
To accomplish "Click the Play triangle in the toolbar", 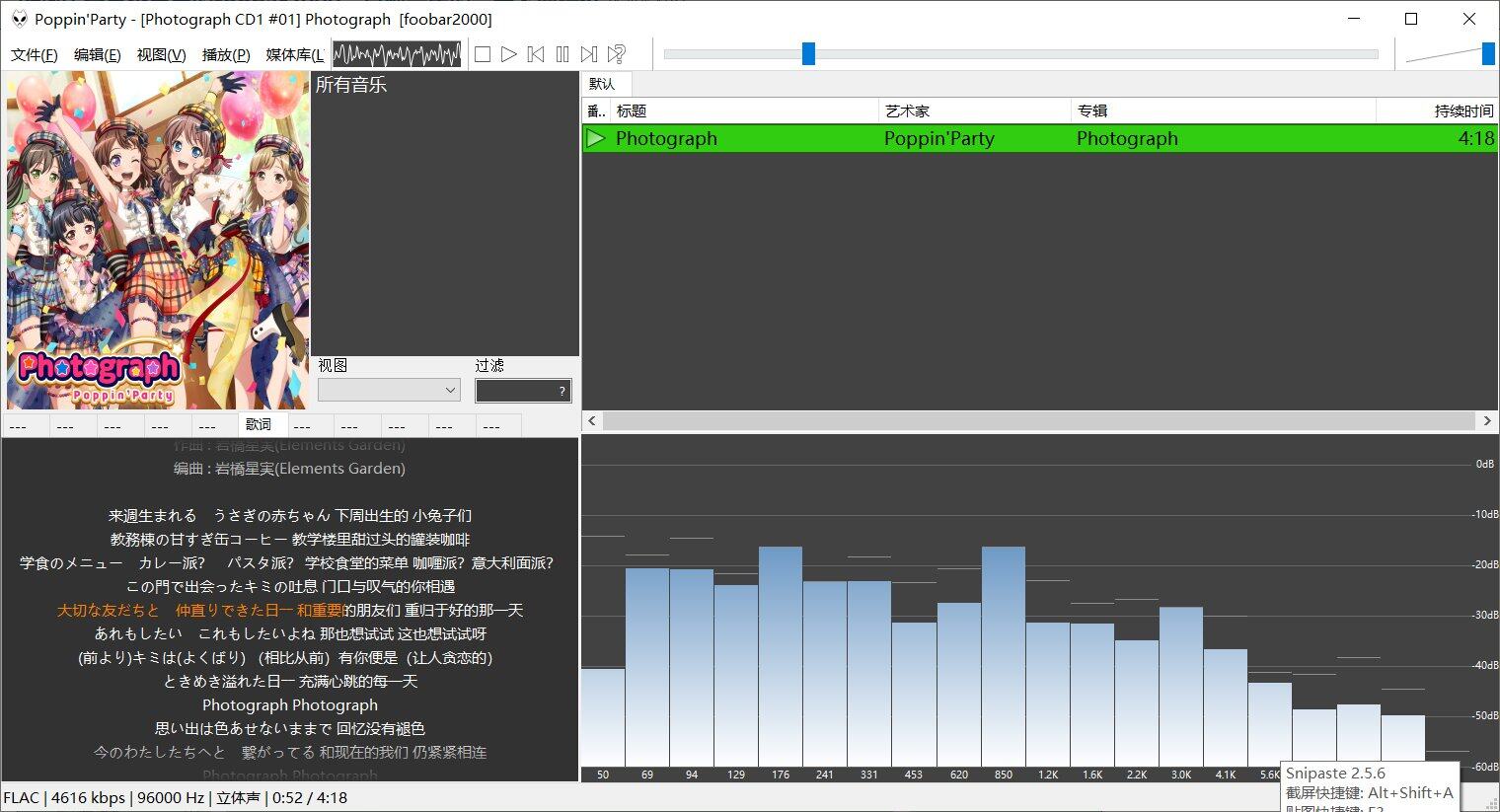I will [509, 54].
